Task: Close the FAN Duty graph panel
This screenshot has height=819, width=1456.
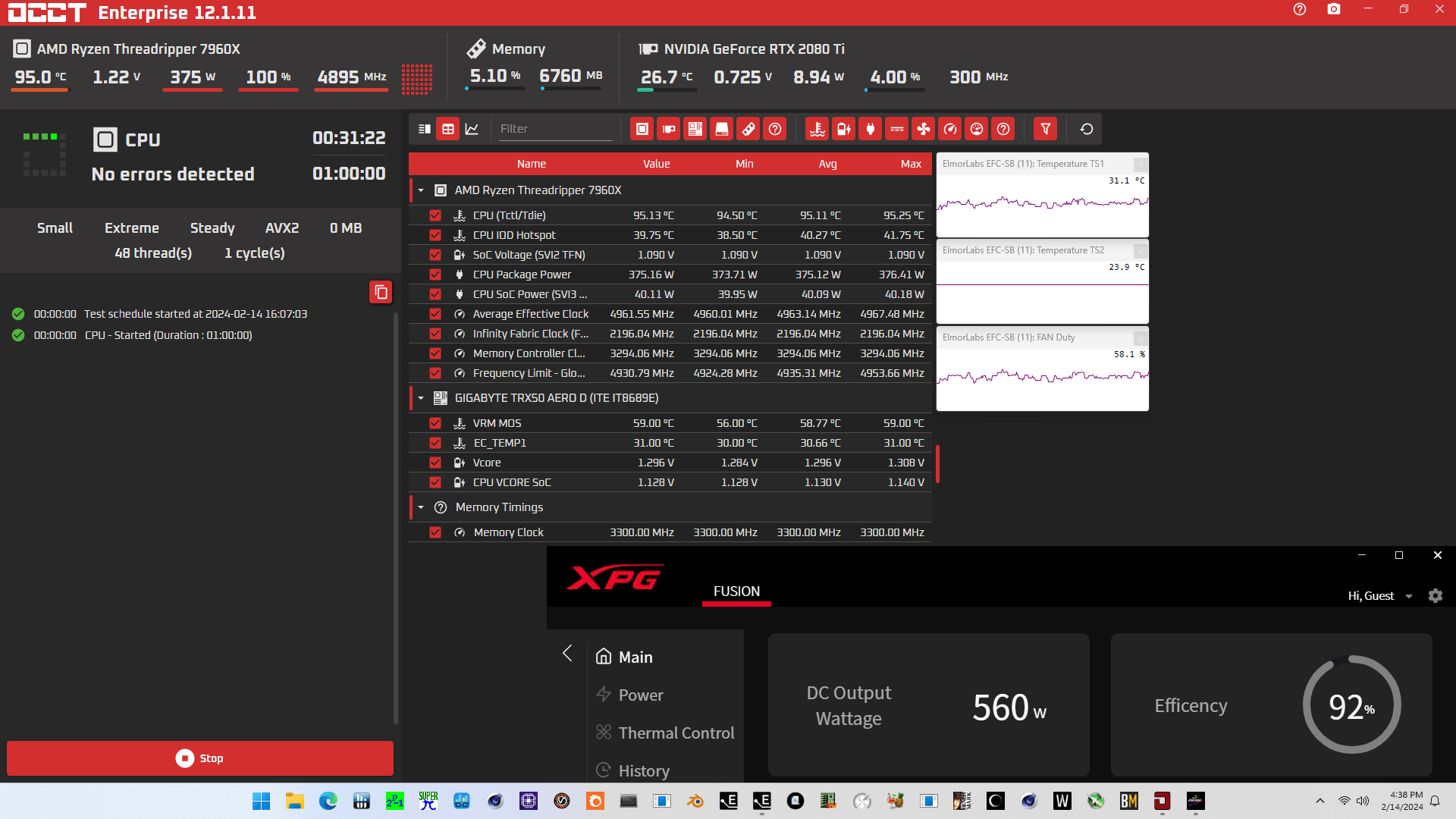Action: [x=1140, y=338]
